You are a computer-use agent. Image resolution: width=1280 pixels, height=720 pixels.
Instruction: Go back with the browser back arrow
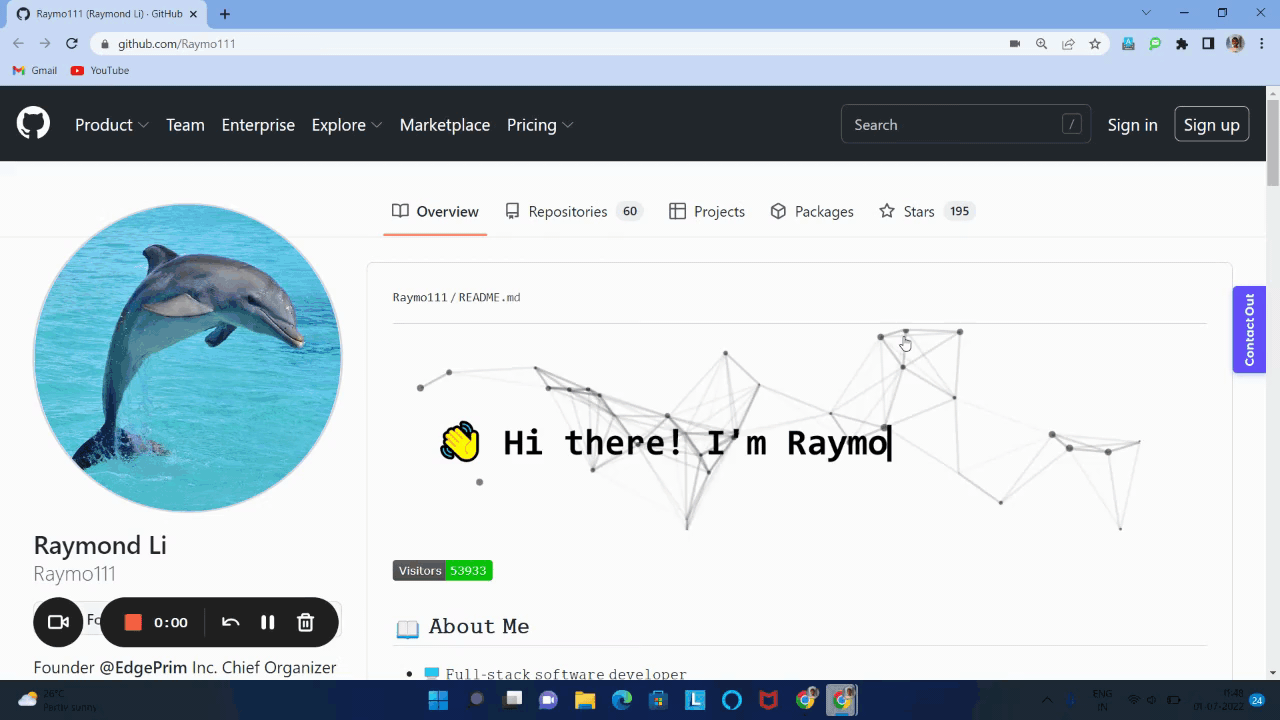pyautogui.click(x=18, y=44)
